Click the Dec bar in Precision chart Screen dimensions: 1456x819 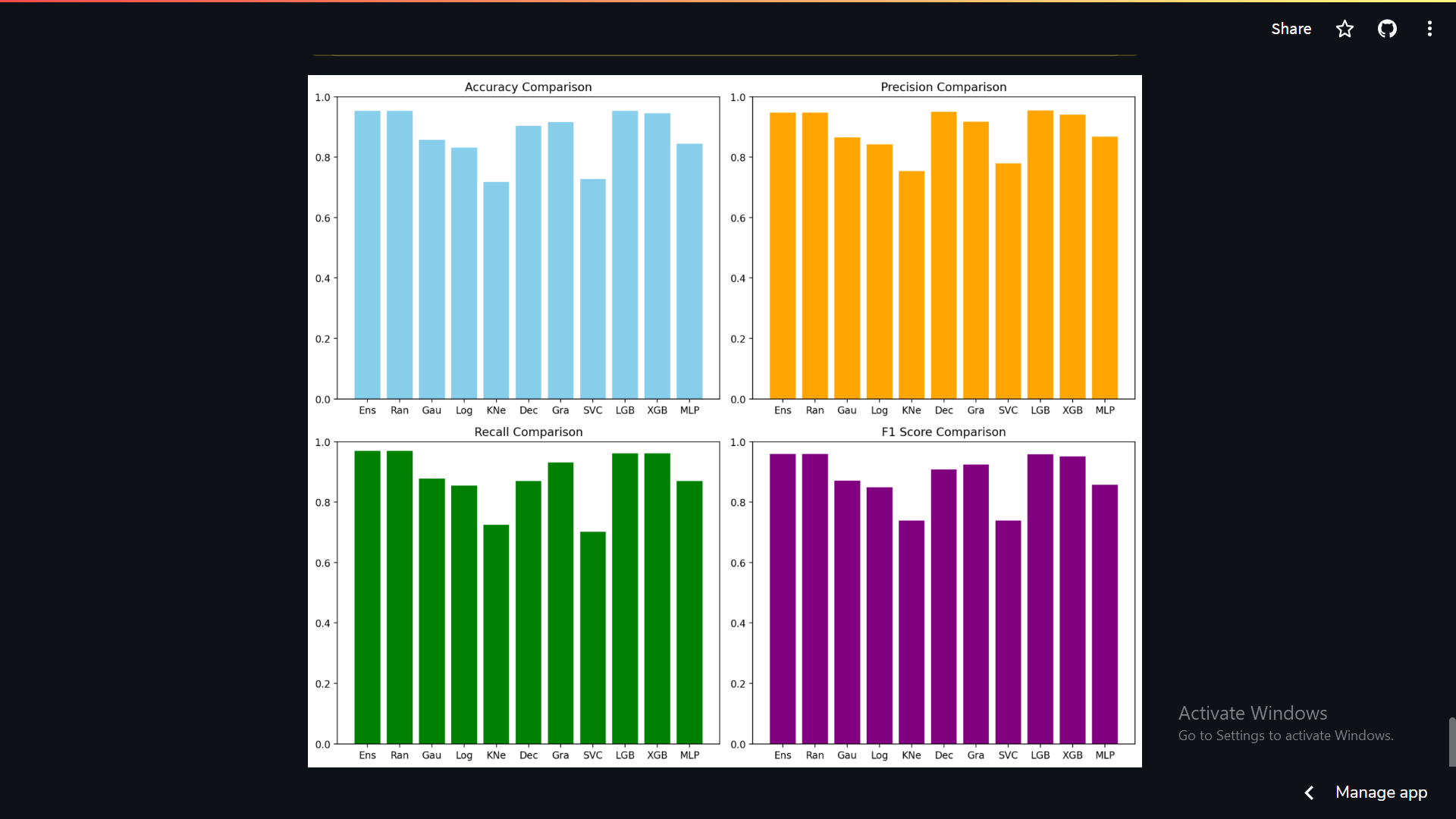click(x=943, y=256)
